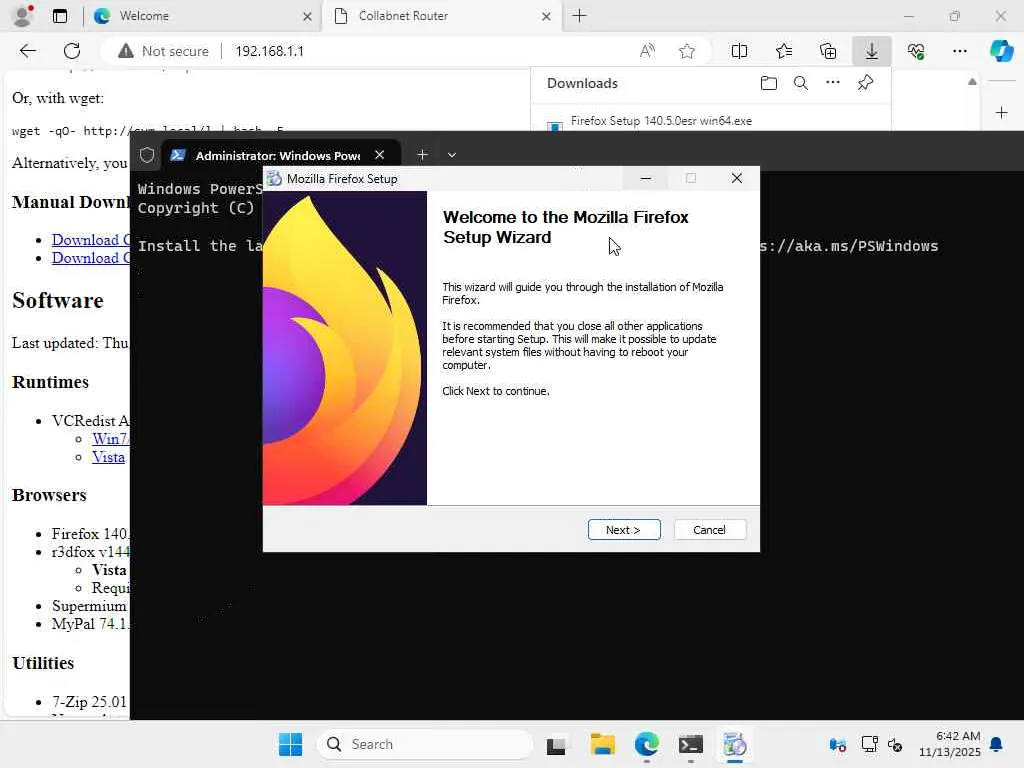Click the Edge profile avatar

coord(23,16)
